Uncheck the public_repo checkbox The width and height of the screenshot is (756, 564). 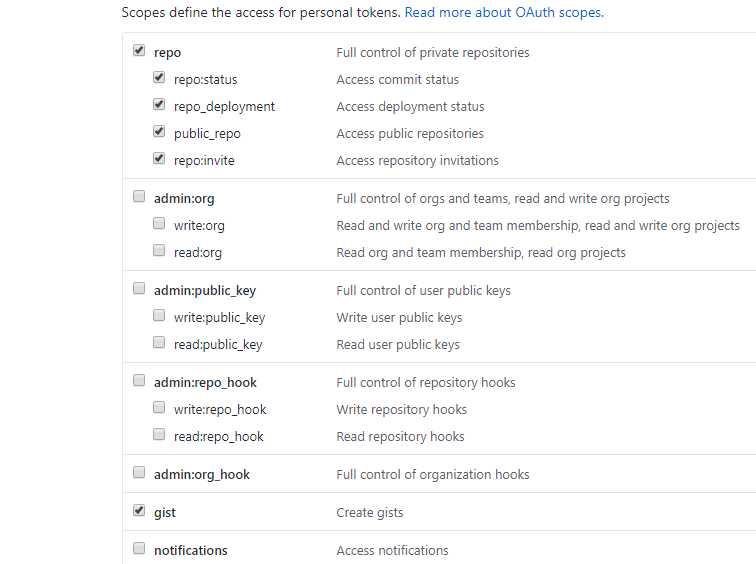[159, 131]
